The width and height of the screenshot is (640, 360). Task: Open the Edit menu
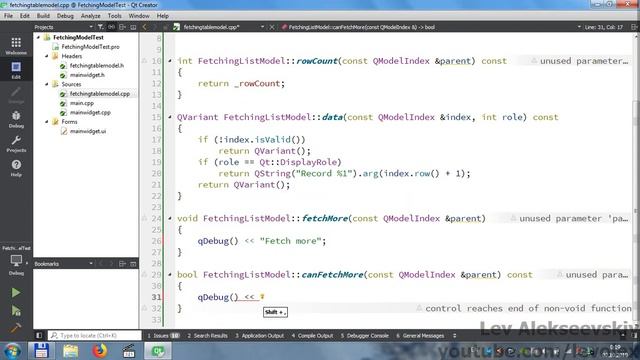point(24,16)
